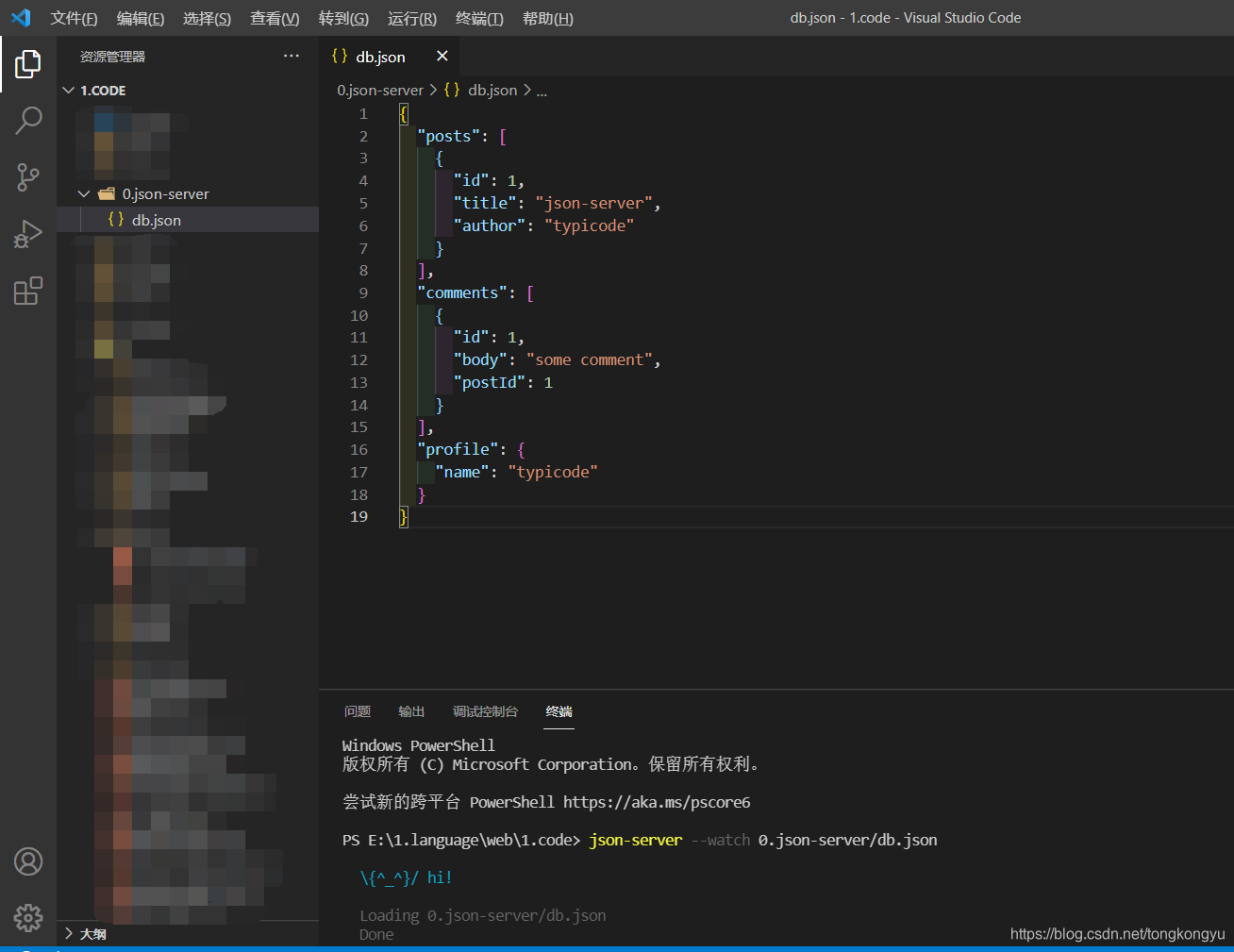Collapse the 0.json-server folder

pos(84,193)
